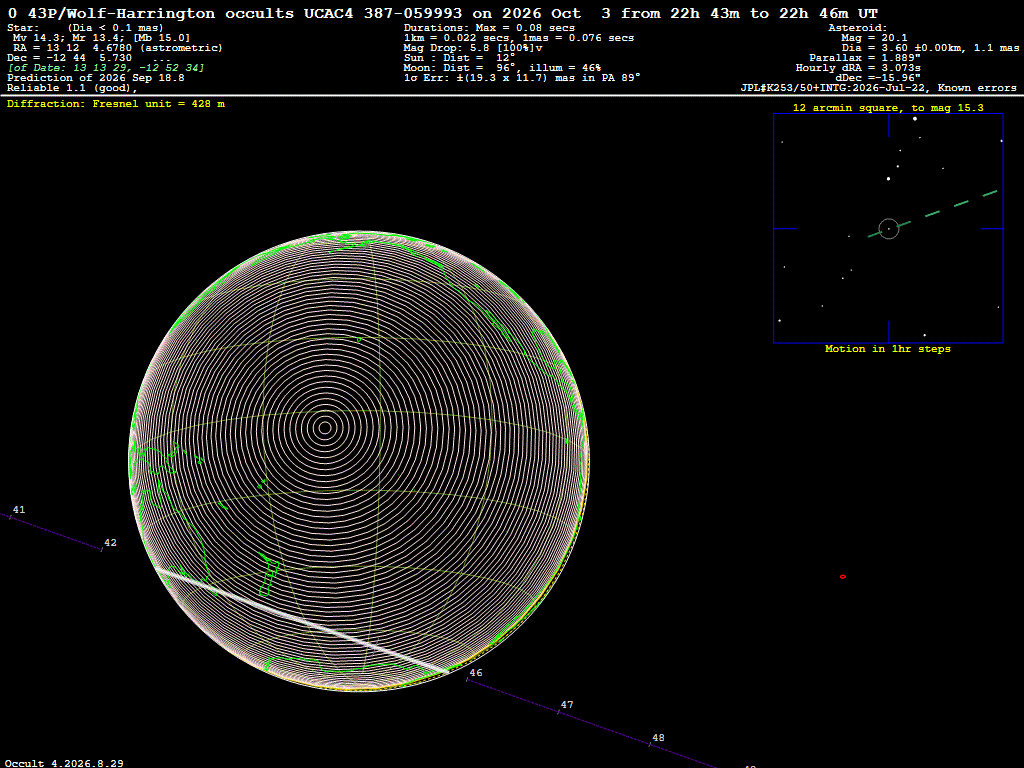Click time marker 47 on path
The height and width of the screenshot is (768, 1024).
567,705
